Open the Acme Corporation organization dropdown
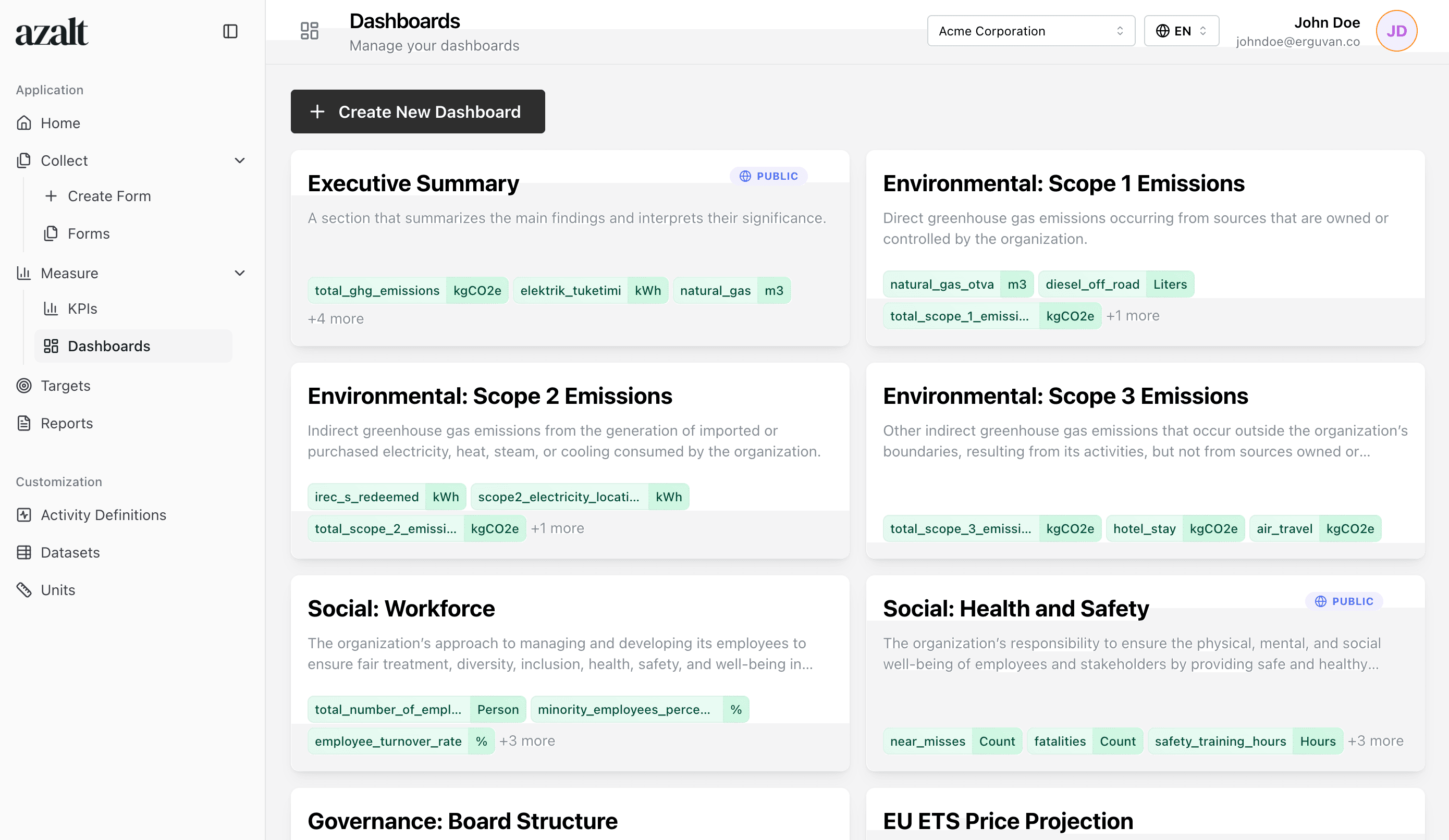Image resolution: width=1449 pixels, height=840 pixels. coord(1030,30)
